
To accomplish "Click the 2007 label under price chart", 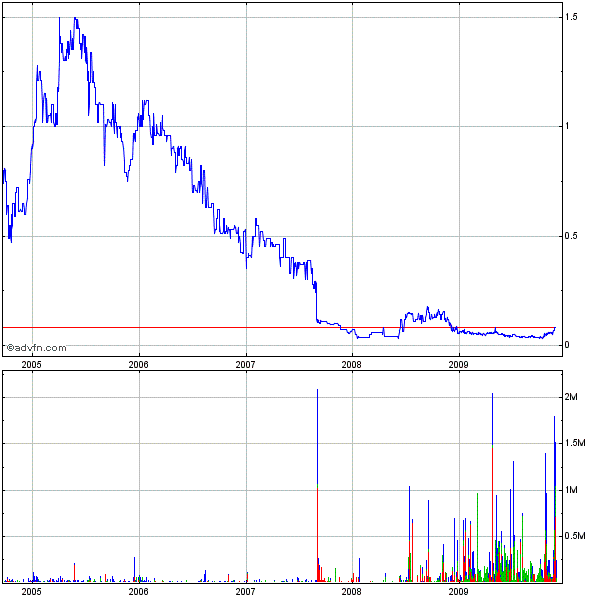I will [x=245, y=365].
